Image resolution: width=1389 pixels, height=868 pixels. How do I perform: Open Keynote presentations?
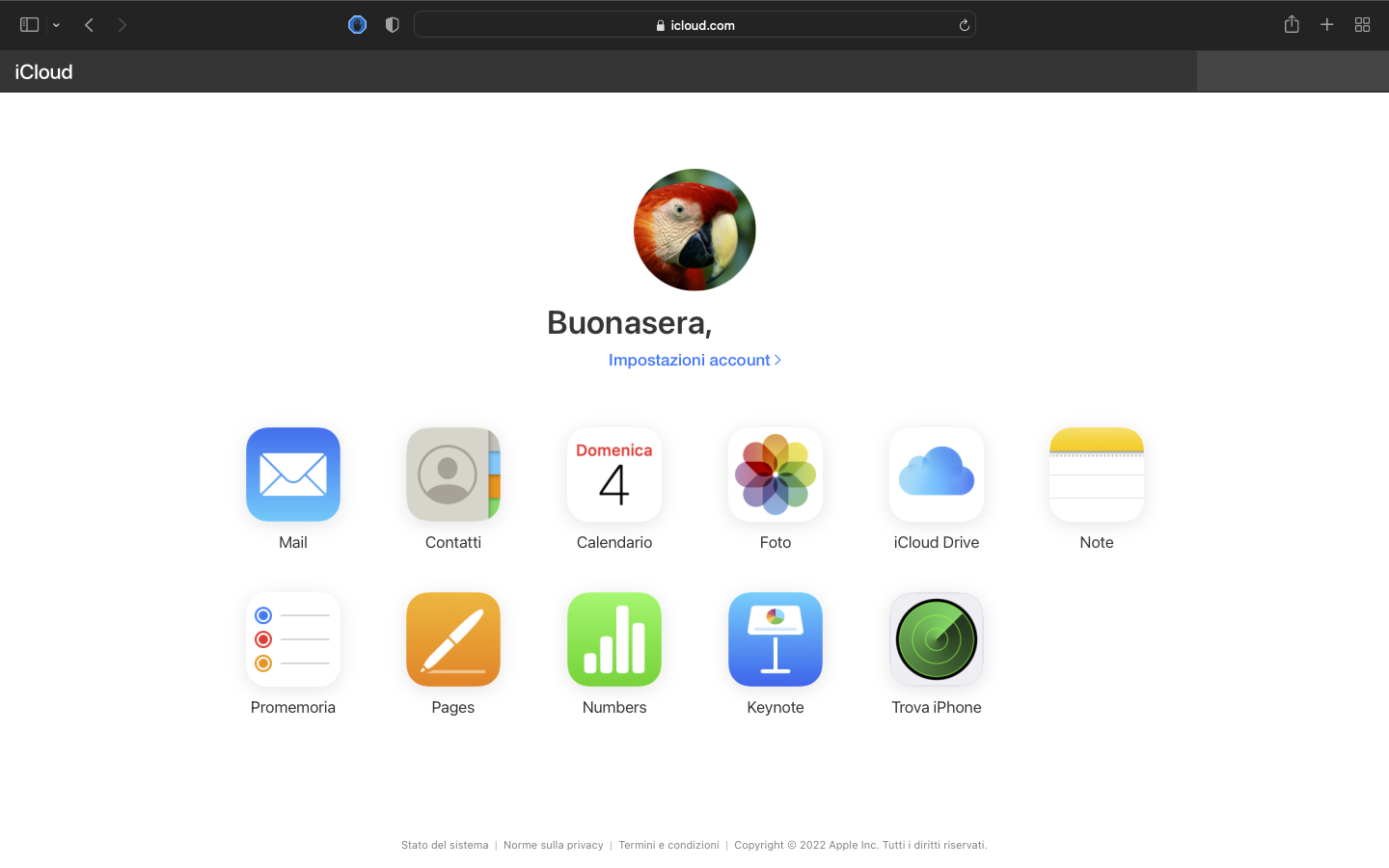click(775, 638)
